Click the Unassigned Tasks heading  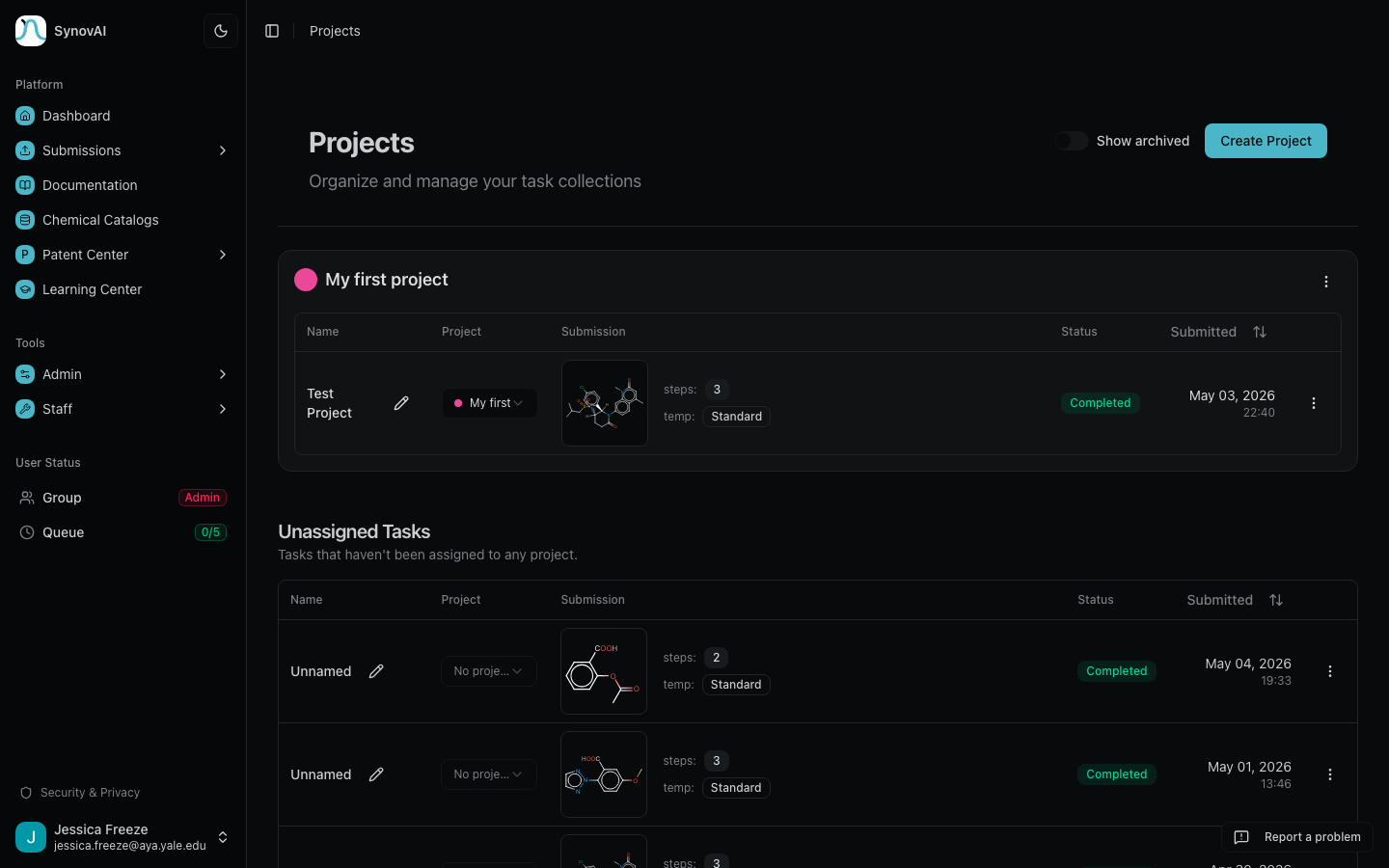354,531
